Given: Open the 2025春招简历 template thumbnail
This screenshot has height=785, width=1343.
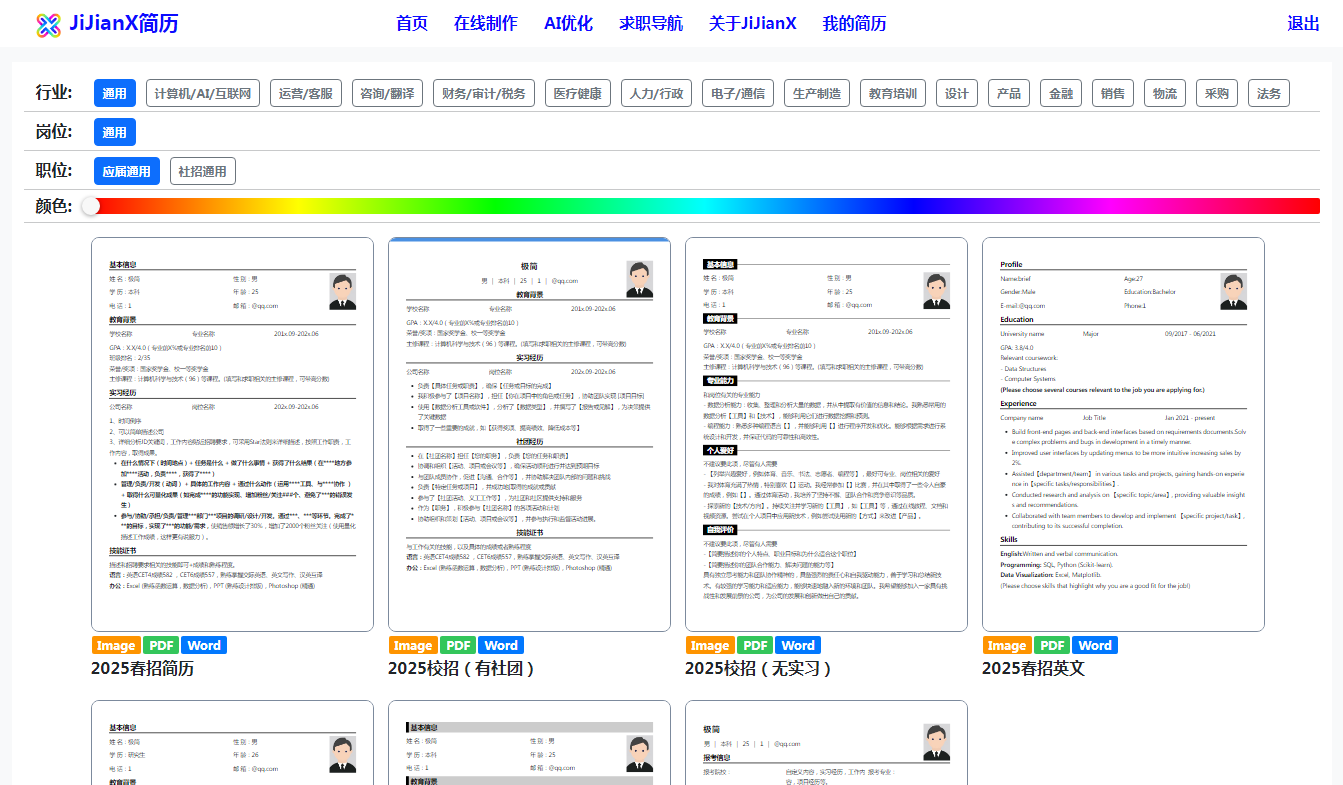Looking at the screenshot, I should coord(232,434).
